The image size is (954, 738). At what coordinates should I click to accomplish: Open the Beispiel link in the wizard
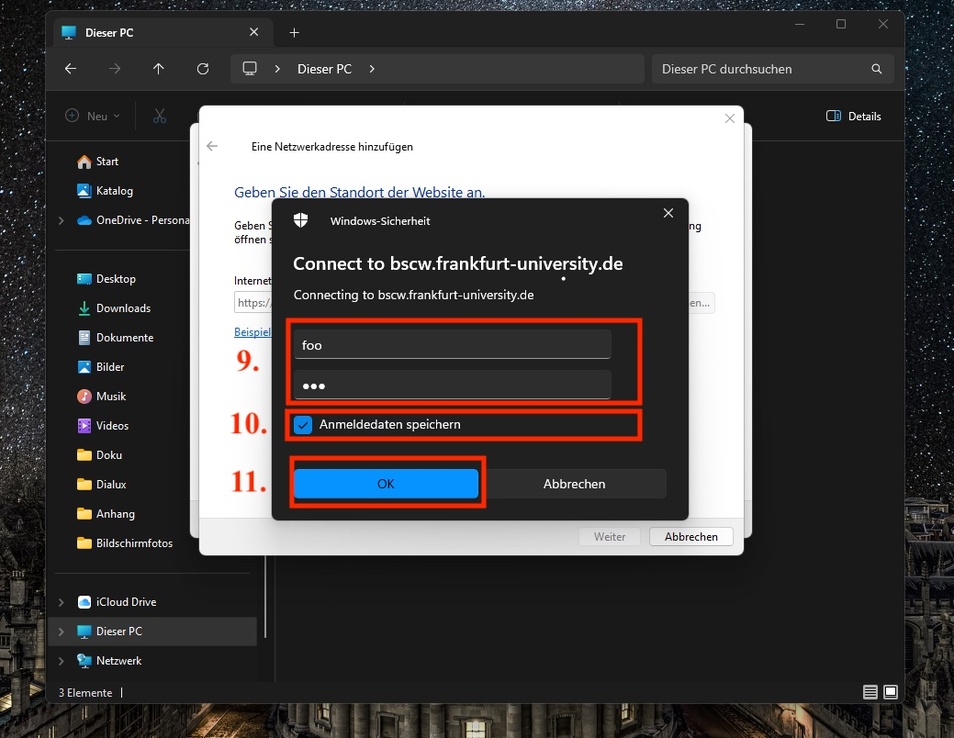point(252,332)
